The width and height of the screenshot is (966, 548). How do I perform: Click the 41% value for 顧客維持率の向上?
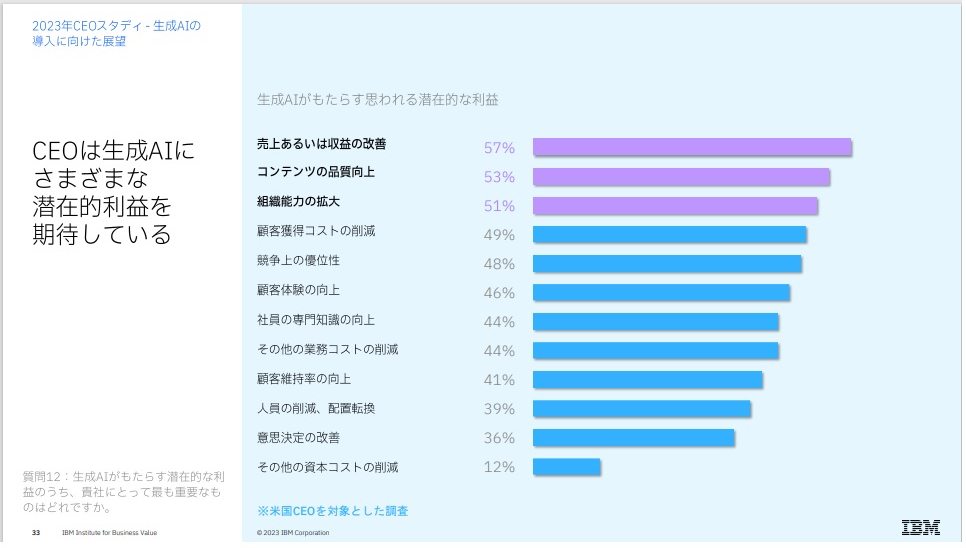499,380
